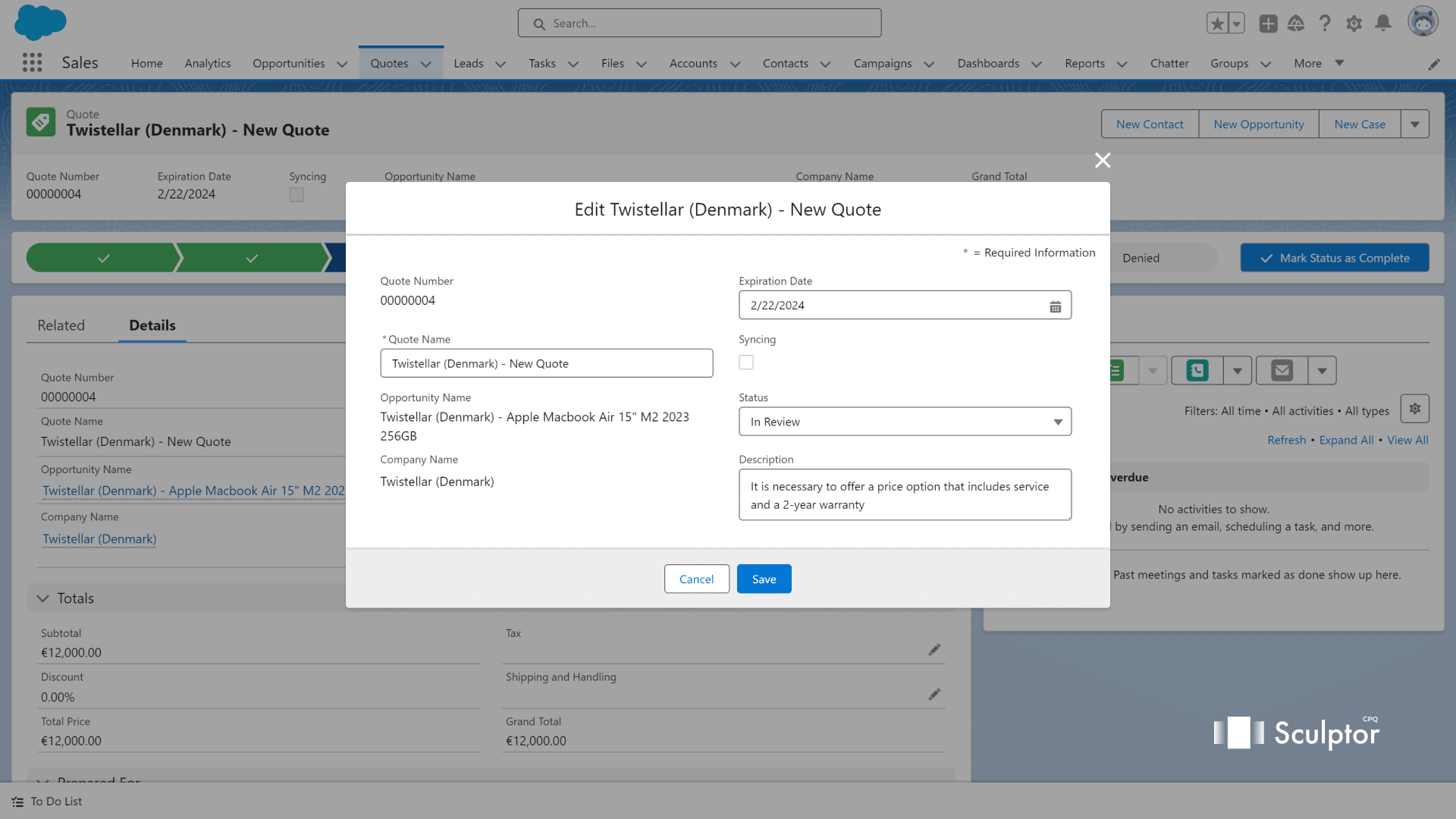The height and width of the screenshot is (819, 1456).
Task: Switch to the Related tab
Action: coord(61,325)
